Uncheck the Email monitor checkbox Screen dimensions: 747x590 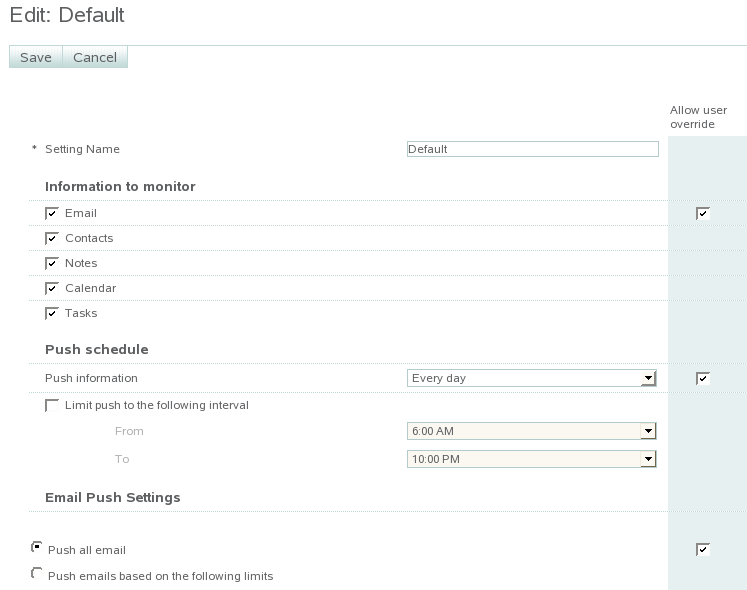[52, 213]
